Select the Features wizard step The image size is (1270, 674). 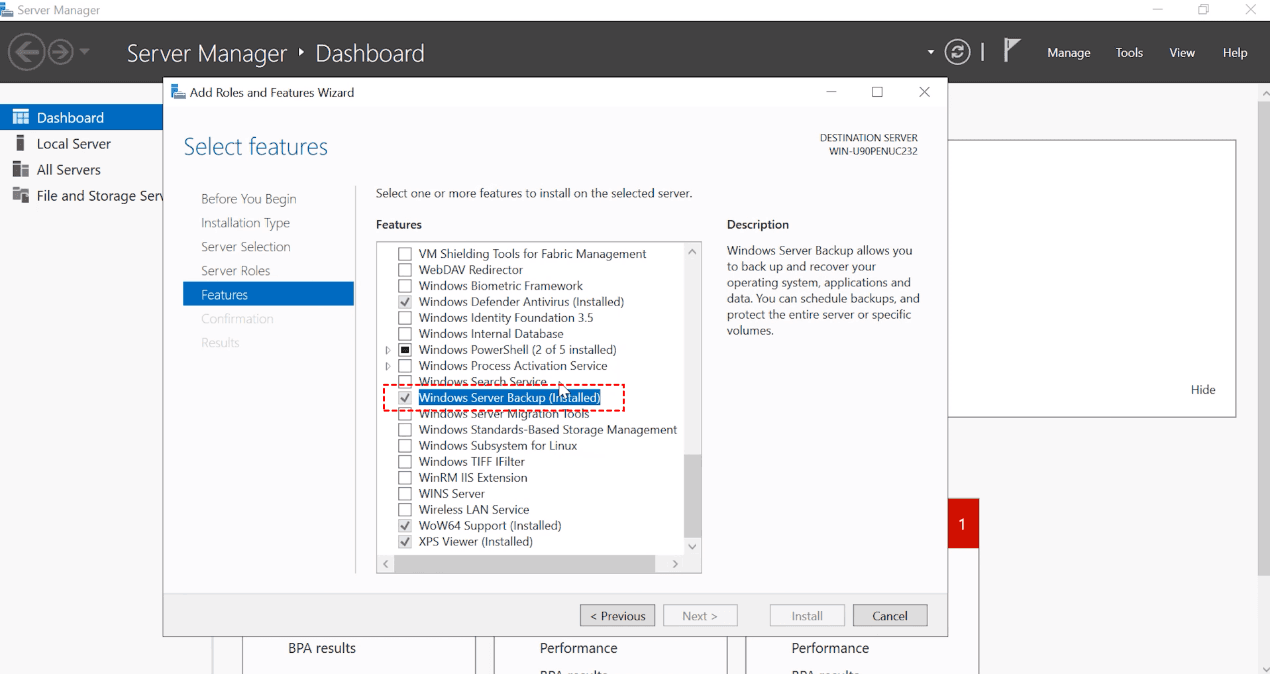[x=268, y=294]
